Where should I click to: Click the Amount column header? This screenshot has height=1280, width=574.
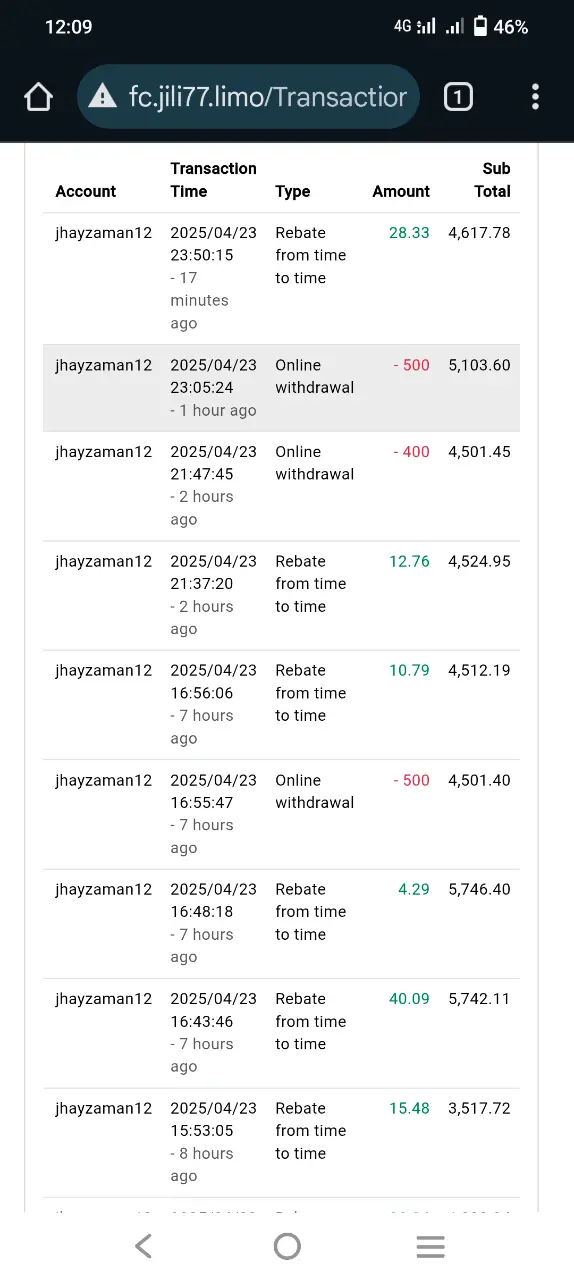pyautogui.click(x=401, y=191)
